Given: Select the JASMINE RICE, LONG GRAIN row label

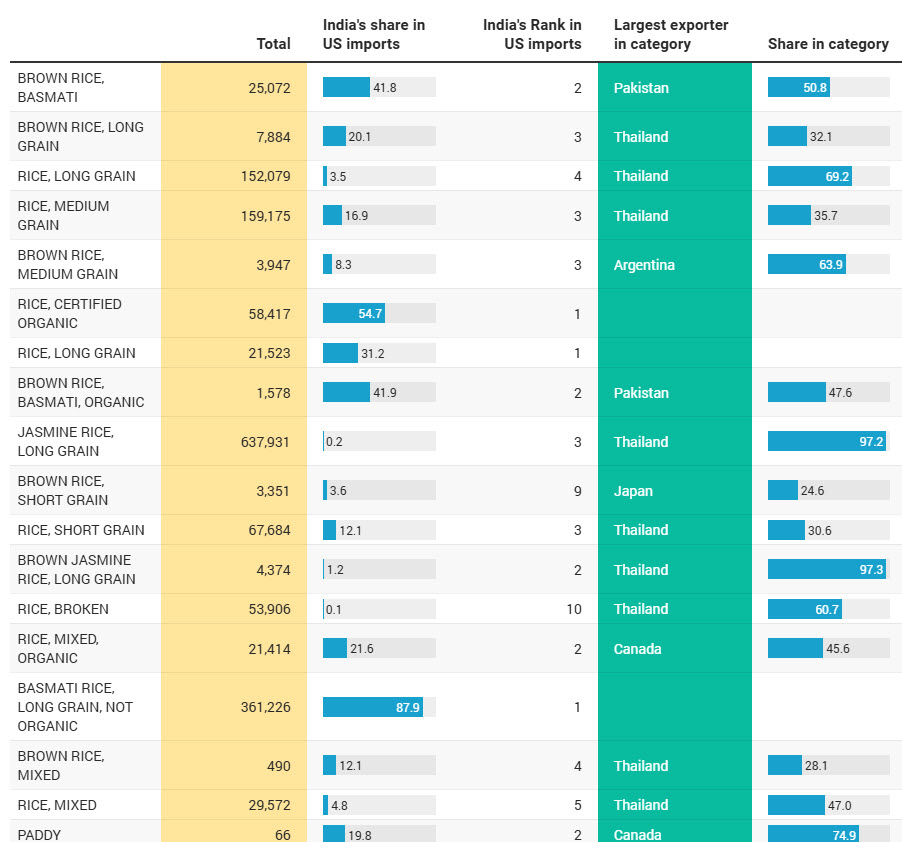Looking at the screenshot, I should [x=66, y=441].
